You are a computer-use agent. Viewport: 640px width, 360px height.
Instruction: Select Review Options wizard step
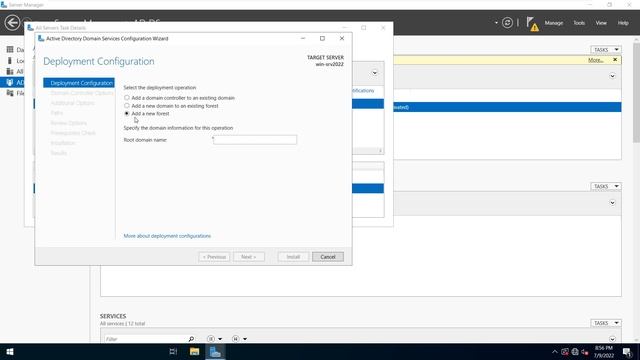coord(69,123)
